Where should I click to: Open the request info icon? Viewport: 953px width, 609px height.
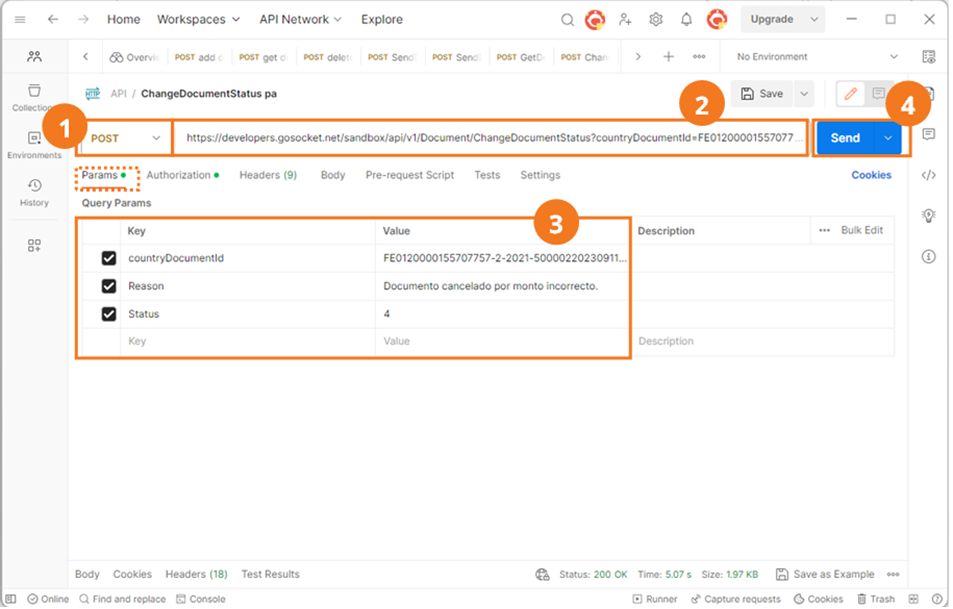[929, 256]
